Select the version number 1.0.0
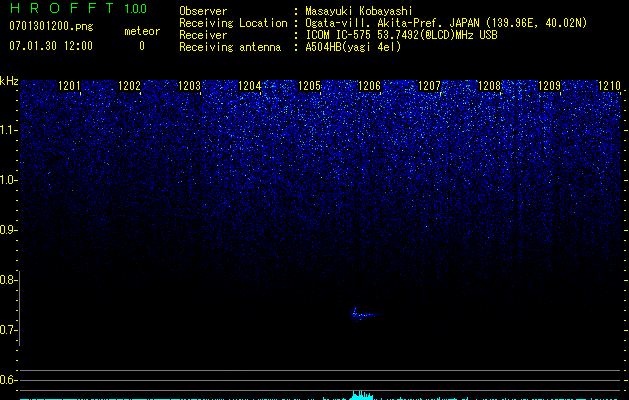Screen dimensions: 629x400 (136, 8)
